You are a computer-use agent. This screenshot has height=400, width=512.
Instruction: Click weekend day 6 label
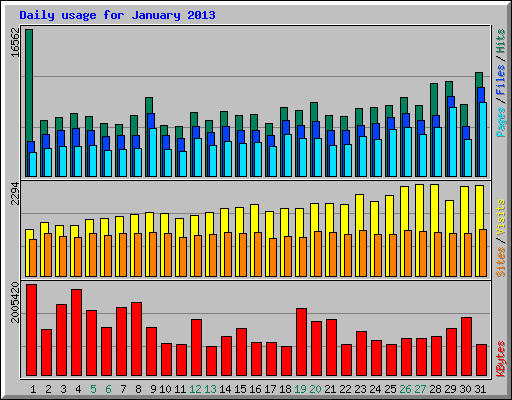(108, 389)
